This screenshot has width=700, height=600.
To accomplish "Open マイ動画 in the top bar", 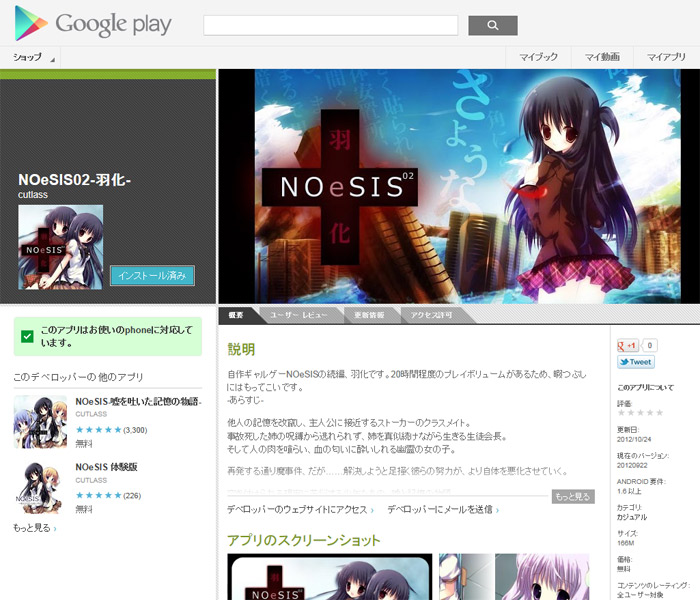I will 602,57.
